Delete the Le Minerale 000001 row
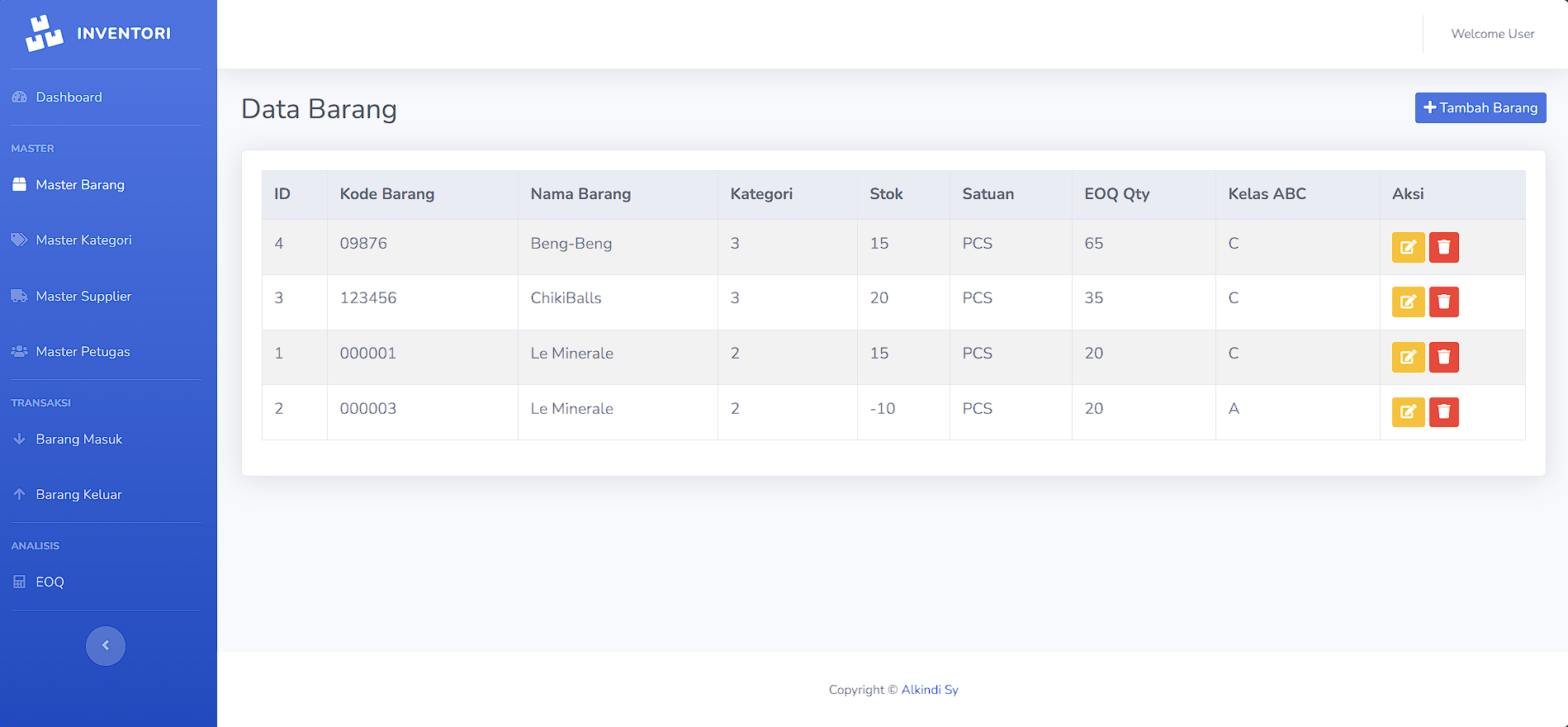 pyautogui.click(x=1444, y=357)
